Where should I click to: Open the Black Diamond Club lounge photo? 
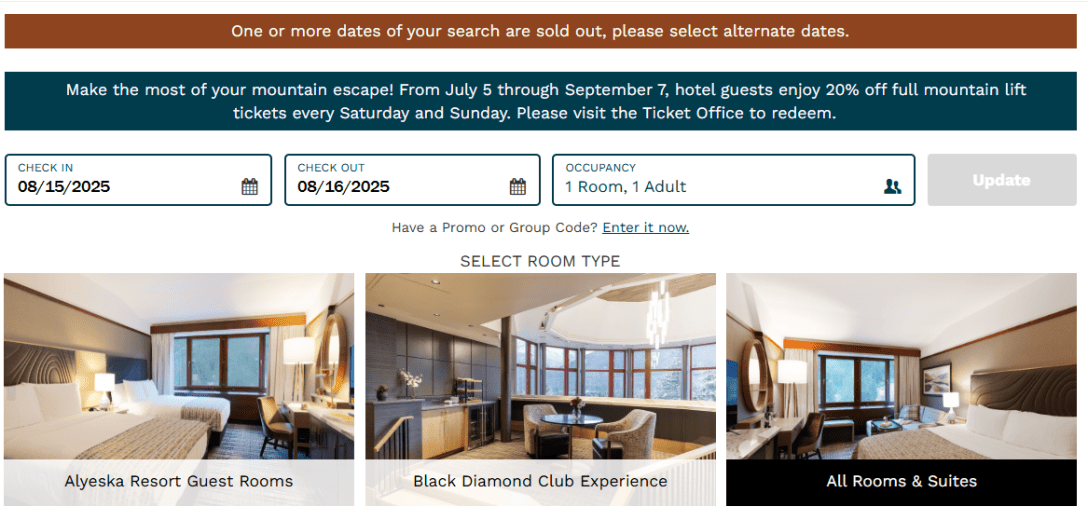(x=540, y=366)
